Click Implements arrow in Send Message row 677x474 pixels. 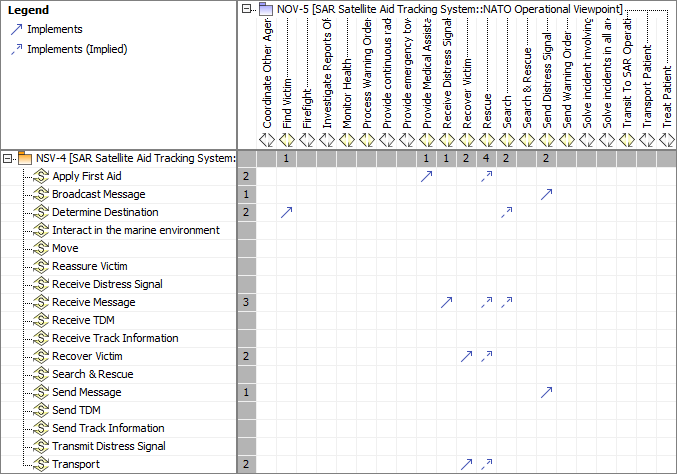(x=547, y=392)
